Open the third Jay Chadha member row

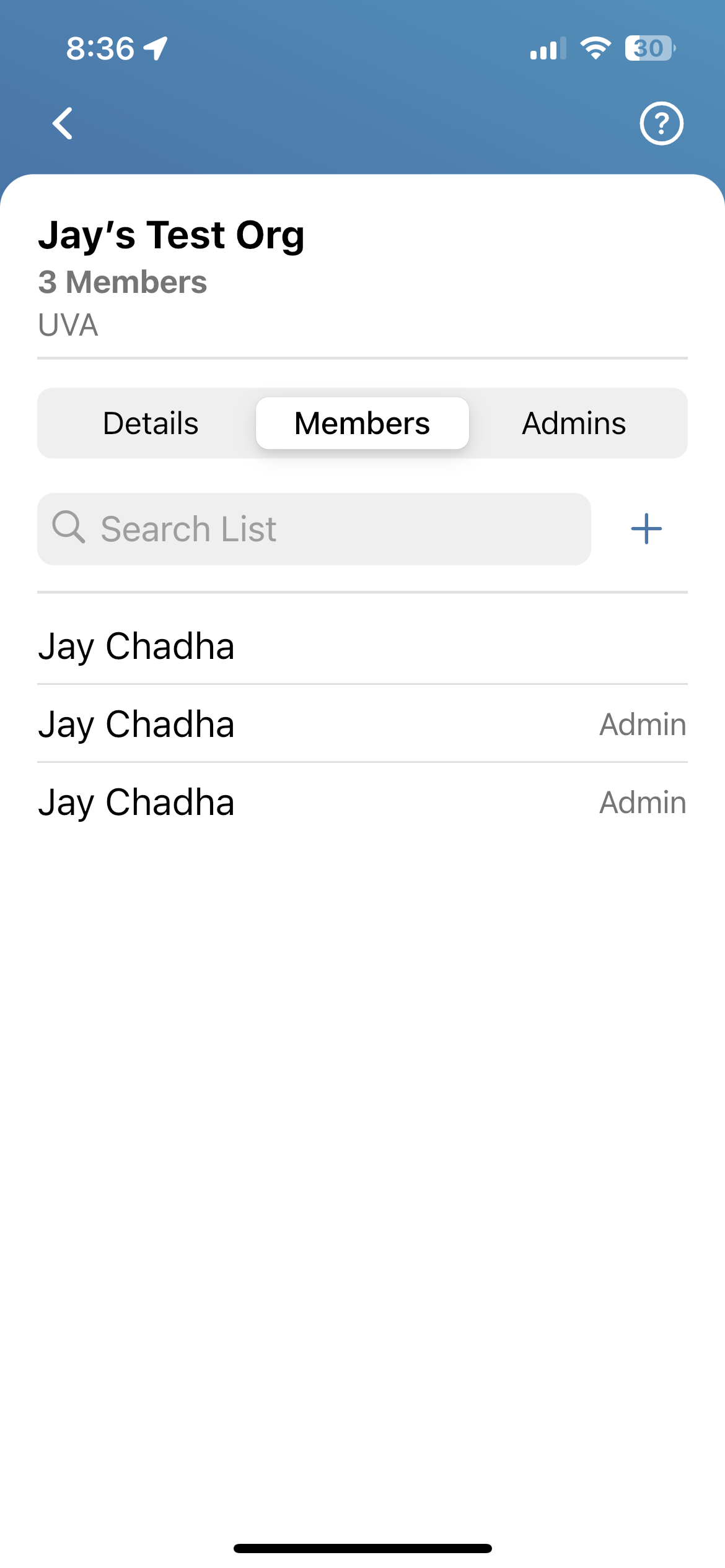[x=362, y=802]
